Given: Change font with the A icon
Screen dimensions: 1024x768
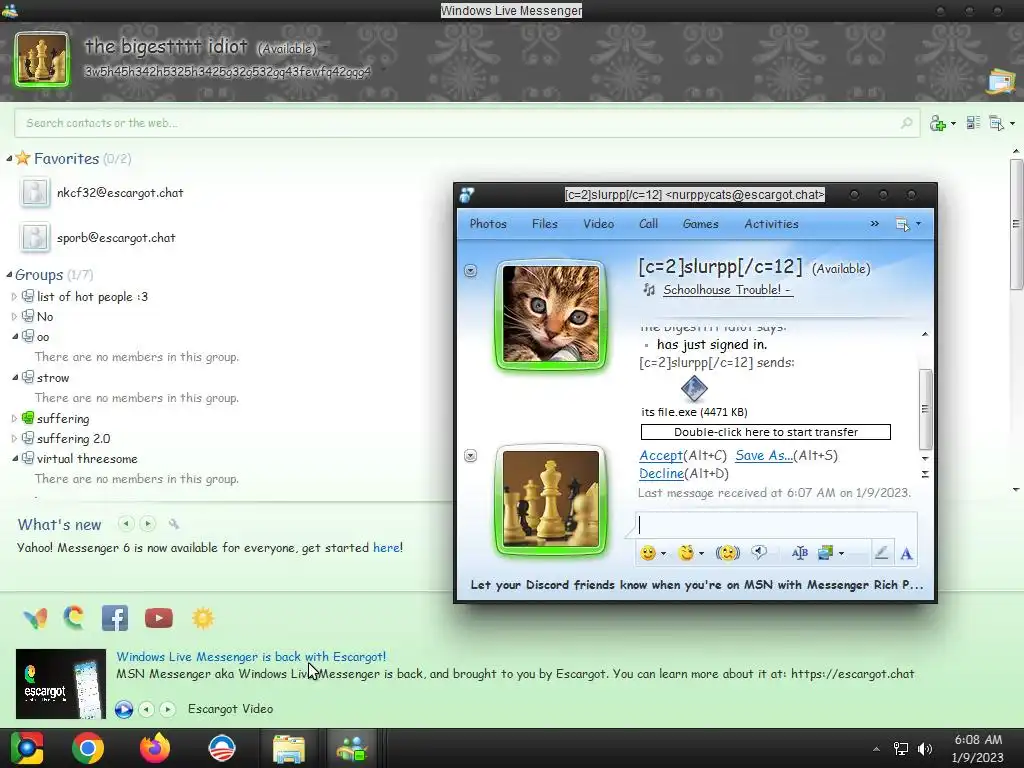Looking at the screenshot, I should [906, 554].
